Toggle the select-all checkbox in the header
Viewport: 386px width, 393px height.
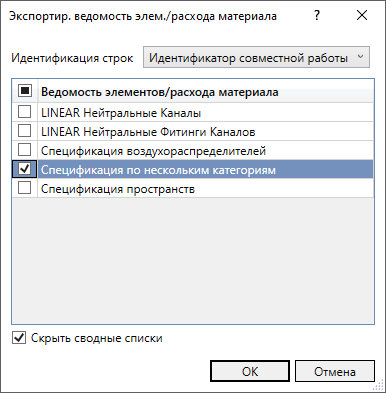click(25, 91)
